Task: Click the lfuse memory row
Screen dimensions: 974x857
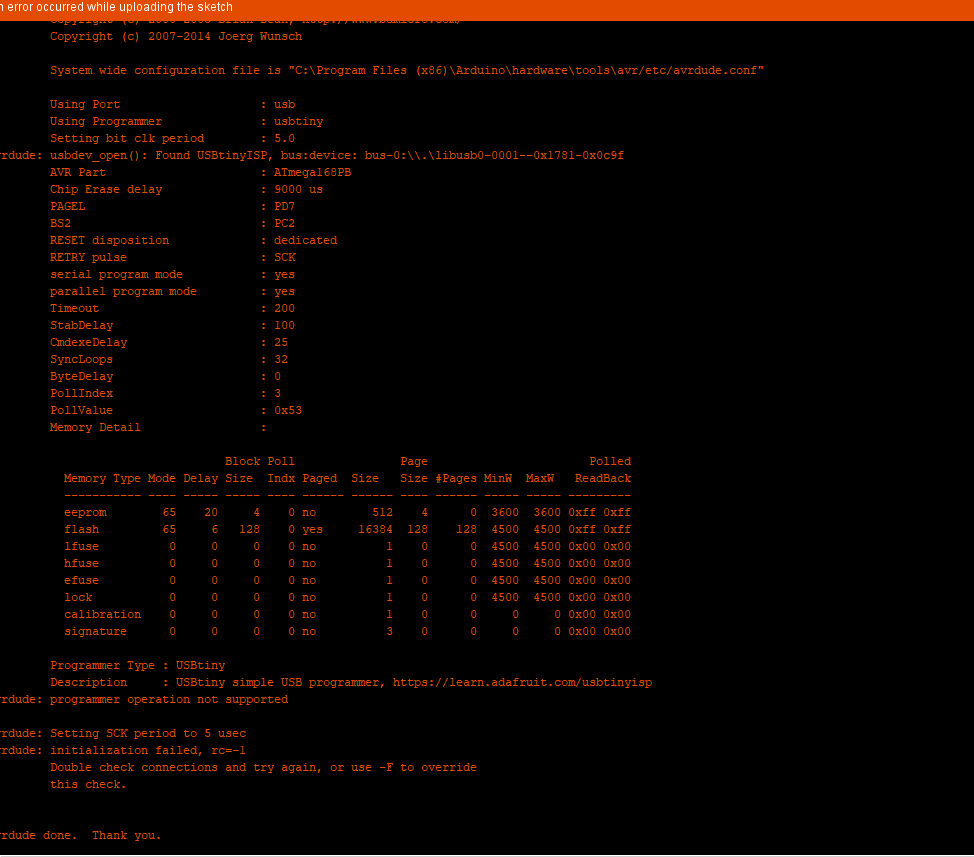Action: (x=347, y=546)
